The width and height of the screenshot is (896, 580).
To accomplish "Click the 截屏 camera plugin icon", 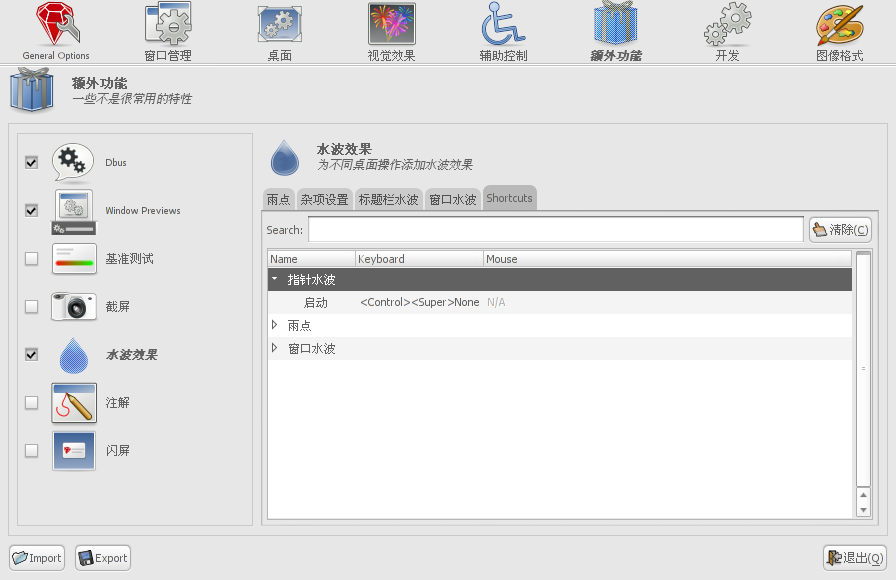I will [74, 307].
